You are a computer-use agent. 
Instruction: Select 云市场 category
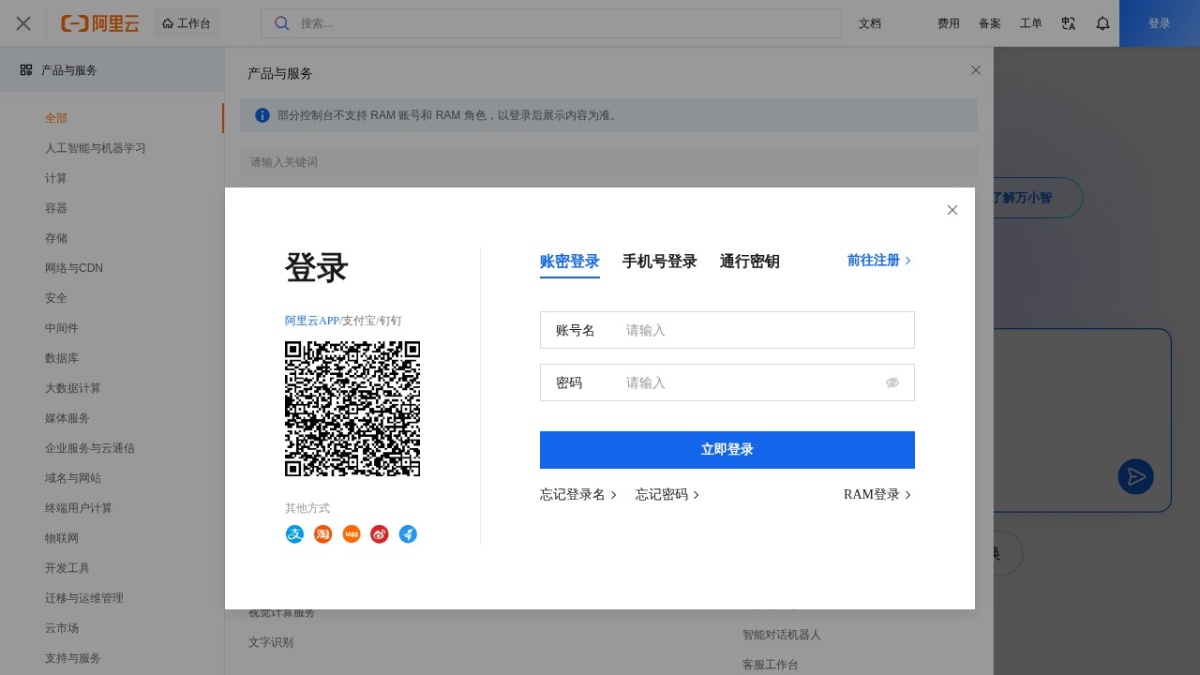click(61, 628)
